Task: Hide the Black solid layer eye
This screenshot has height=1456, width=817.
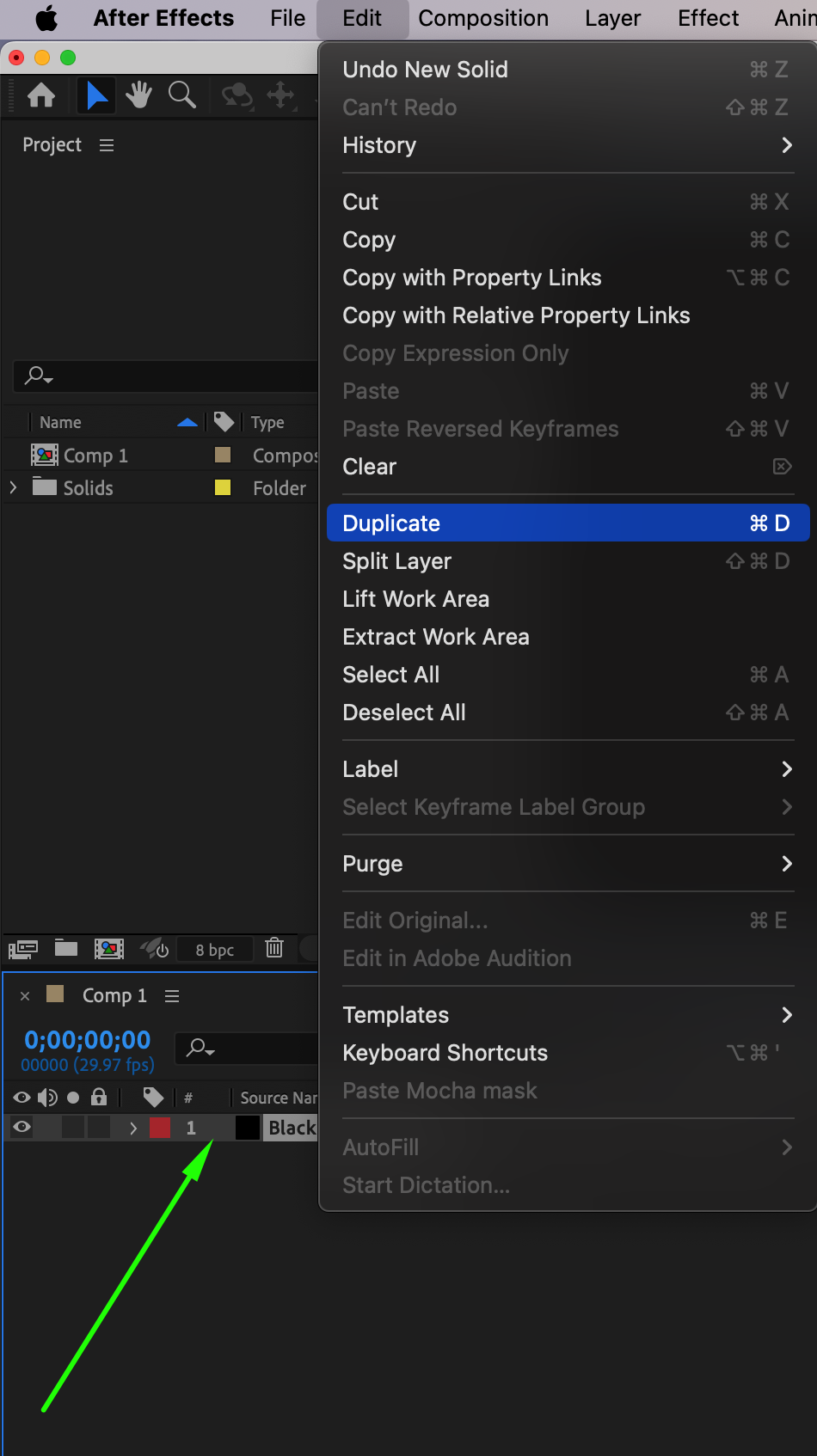Action: [x=22, y=1128]
